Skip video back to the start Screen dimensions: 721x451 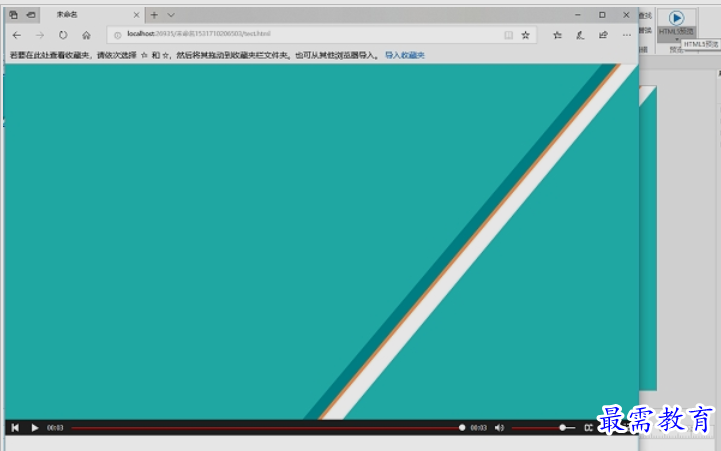[15, 428]
